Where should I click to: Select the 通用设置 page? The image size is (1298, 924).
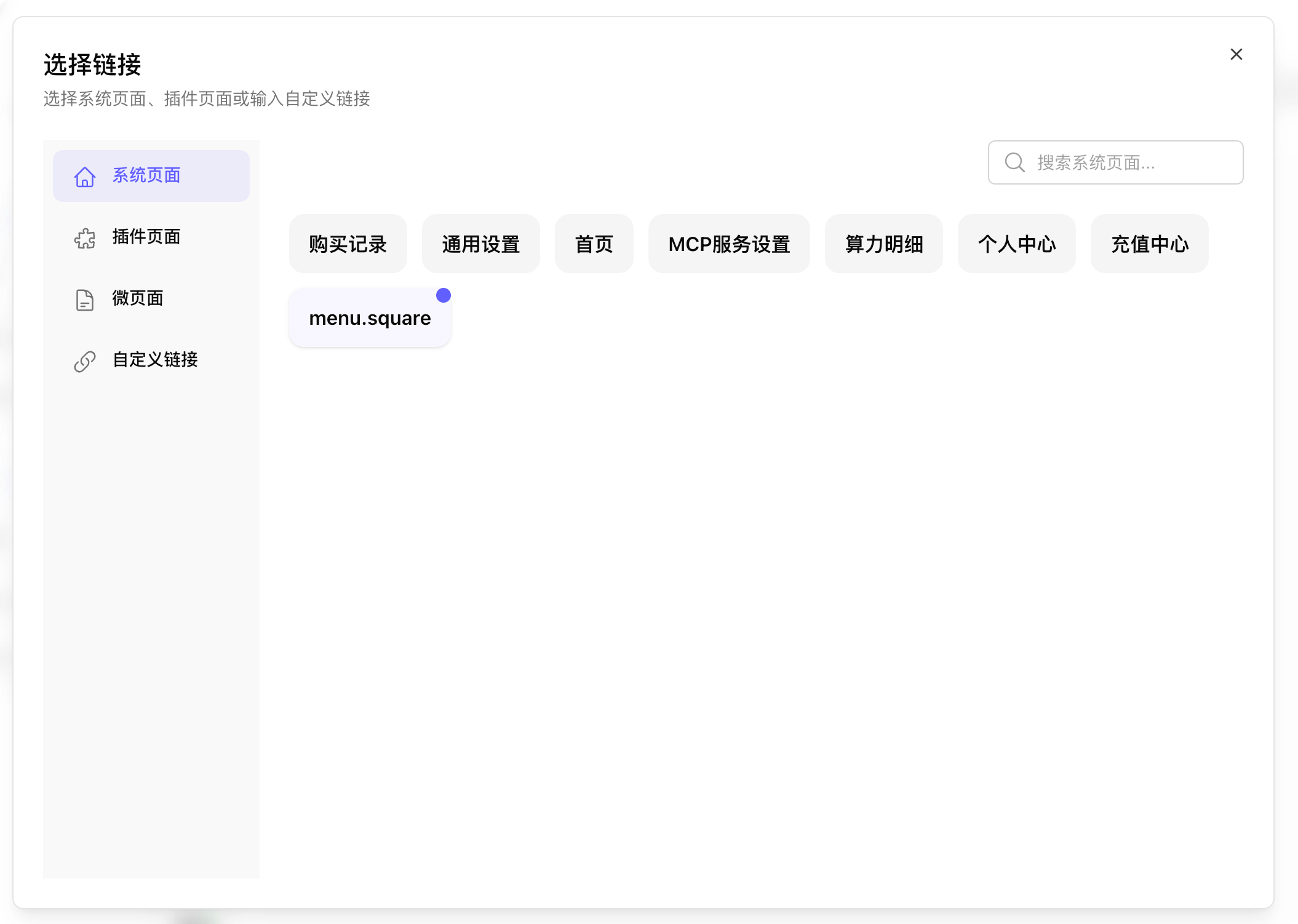(x=480, y=244)
